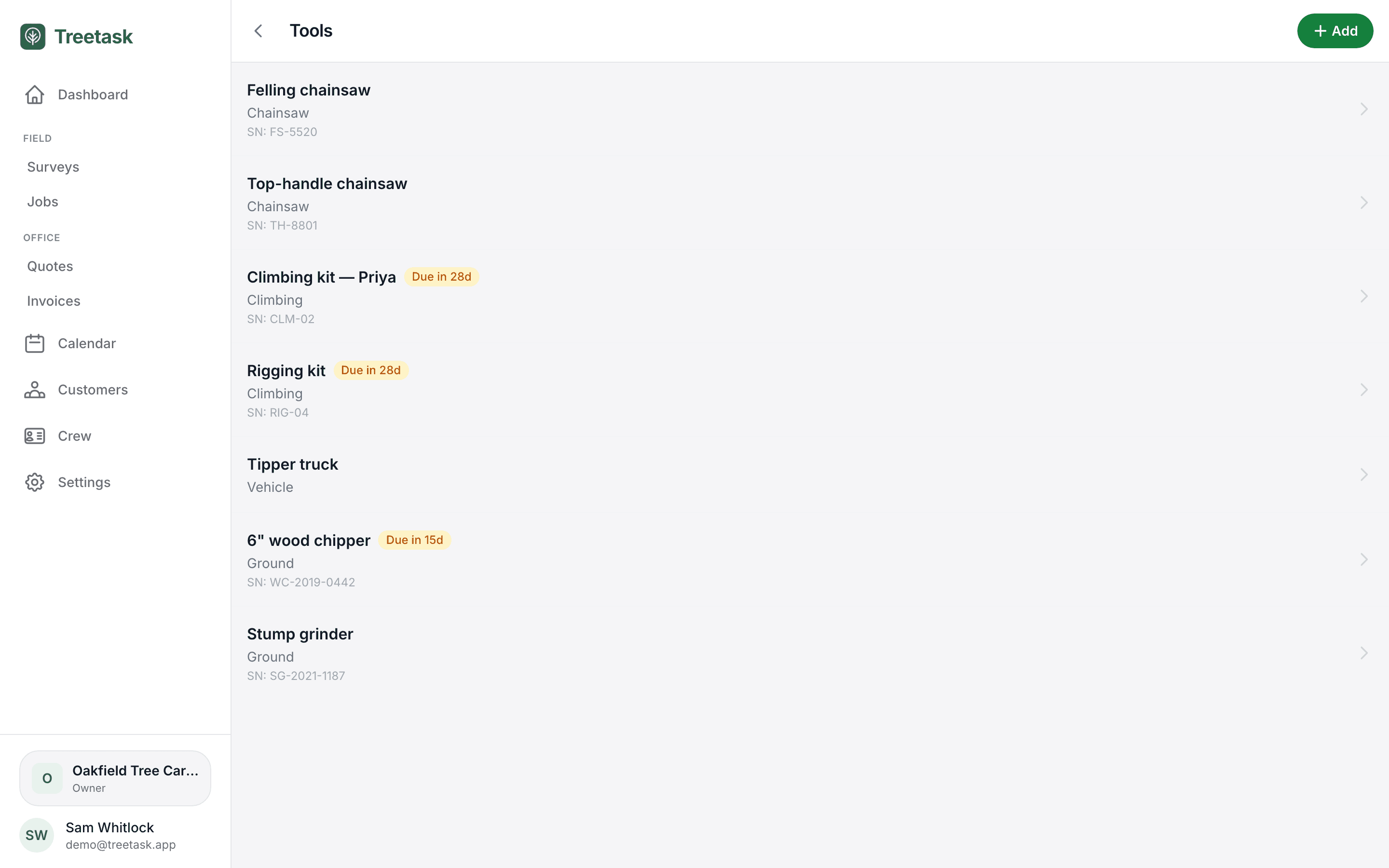Open Oakfield Tree Care organization switcher

(x=115, y=778)
